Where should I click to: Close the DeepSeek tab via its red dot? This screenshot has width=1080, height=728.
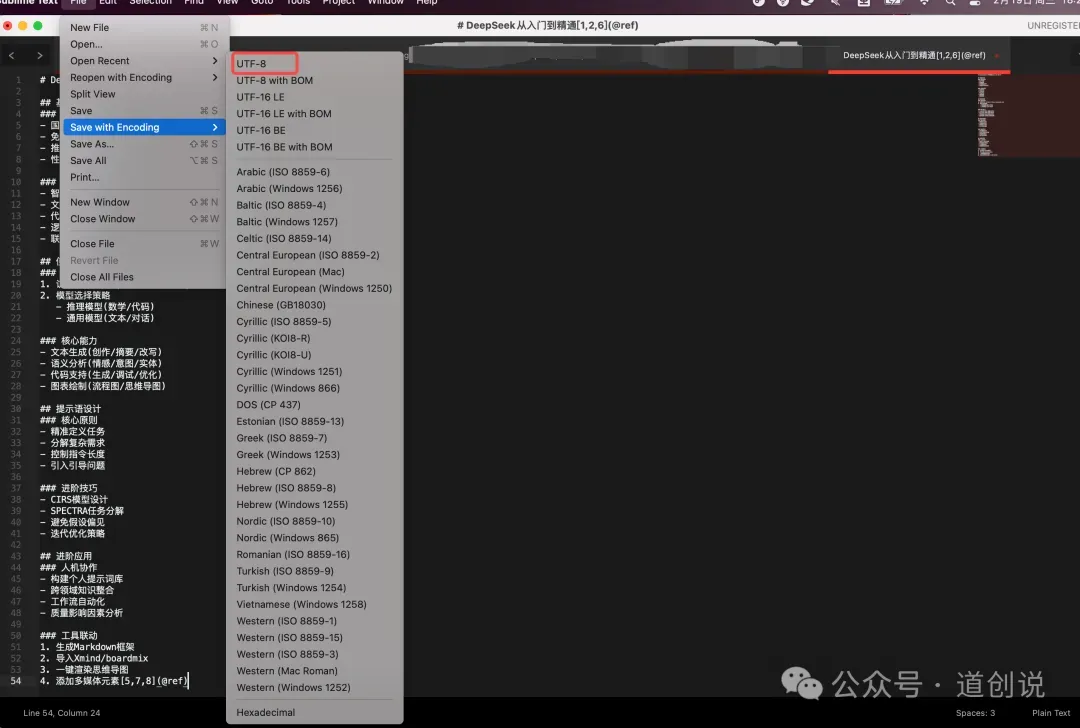coord(997,56)
